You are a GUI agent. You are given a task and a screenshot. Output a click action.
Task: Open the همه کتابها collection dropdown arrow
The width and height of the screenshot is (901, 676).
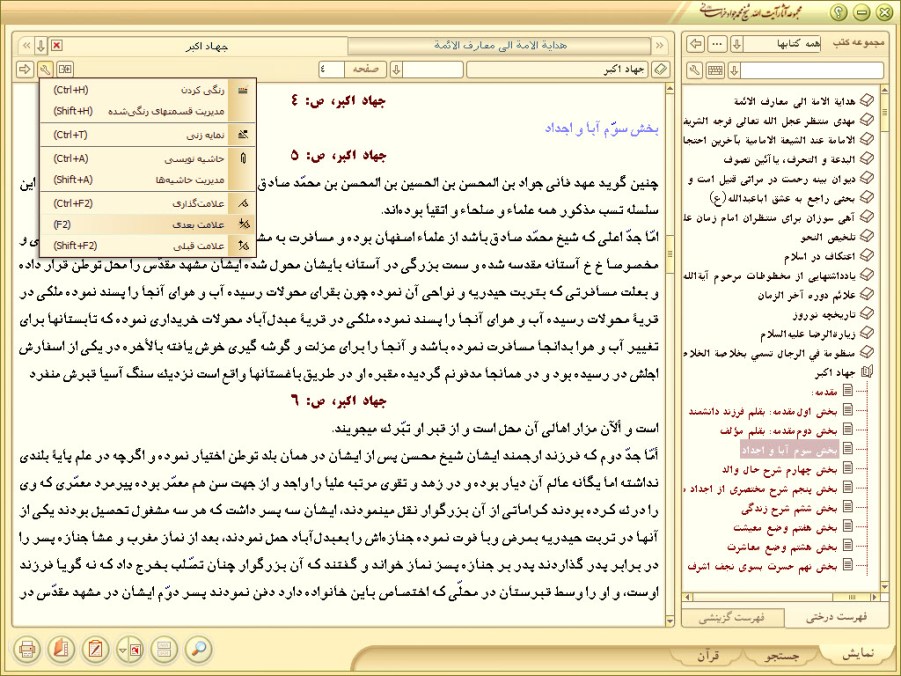point(737,44)
